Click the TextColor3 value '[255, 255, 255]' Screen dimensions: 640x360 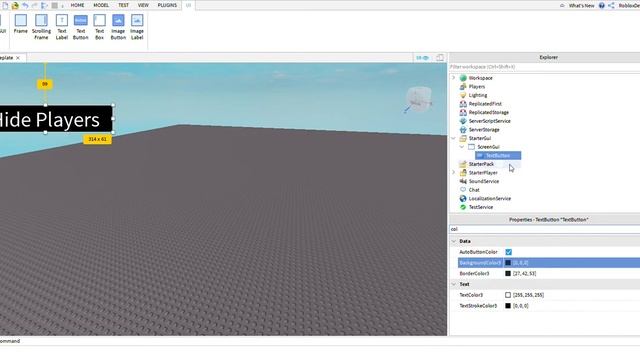click(528, 295)
